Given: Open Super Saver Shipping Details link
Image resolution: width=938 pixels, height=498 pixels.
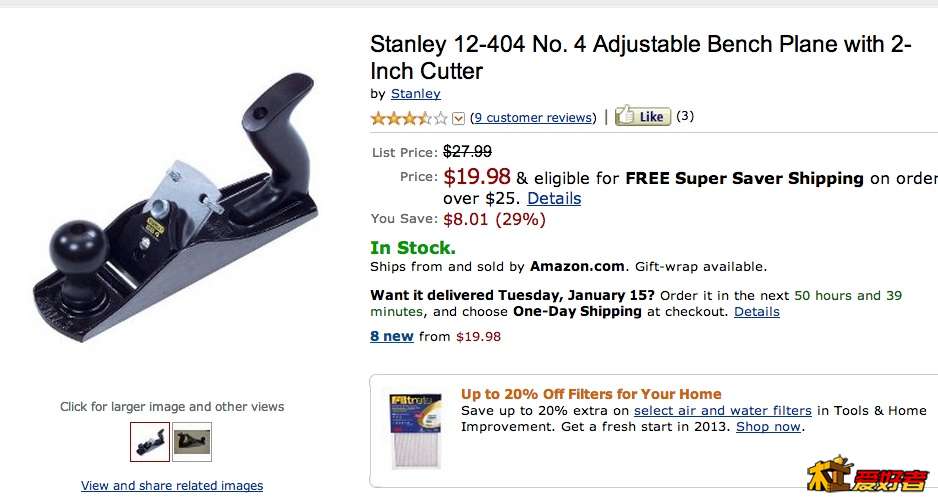Looking at the screenshot, I should click(554, 198).
